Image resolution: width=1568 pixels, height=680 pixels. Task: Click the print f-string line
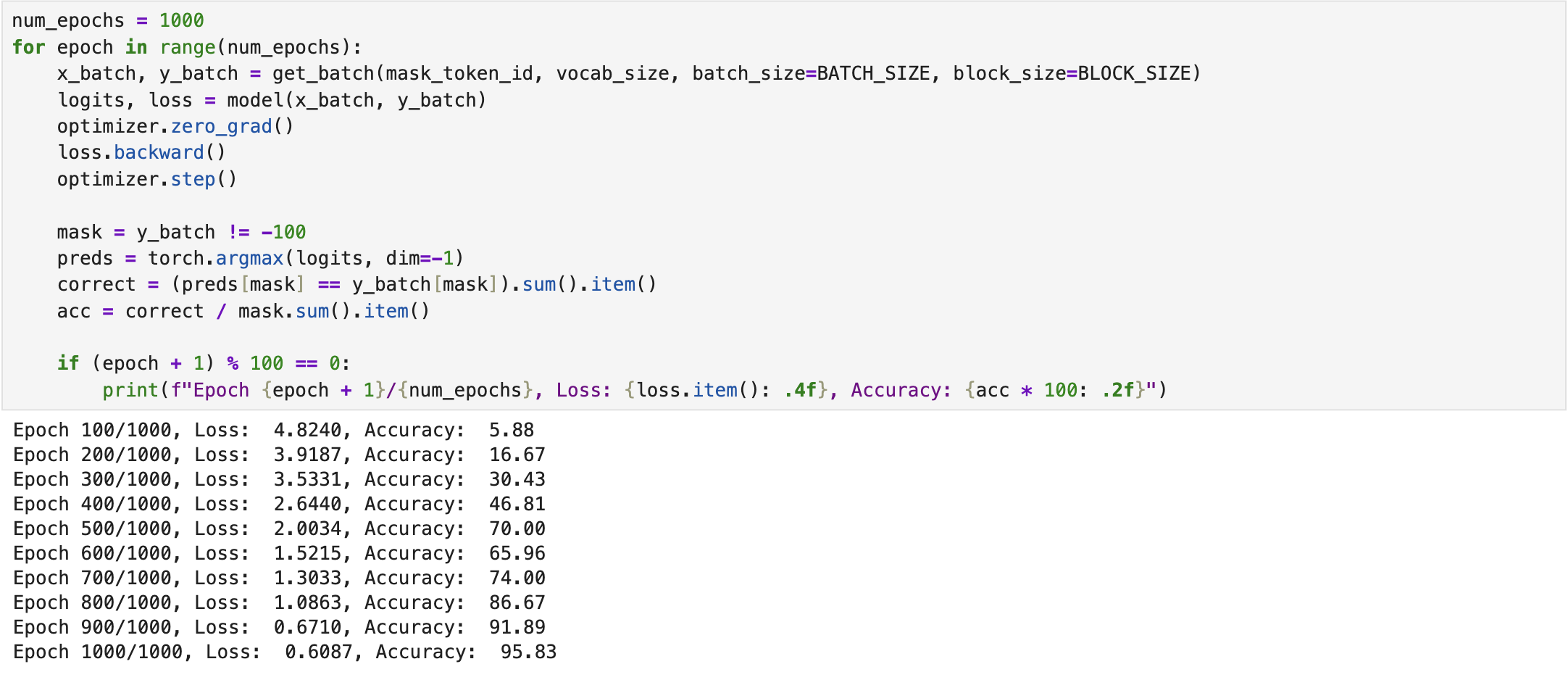[635, 391]
